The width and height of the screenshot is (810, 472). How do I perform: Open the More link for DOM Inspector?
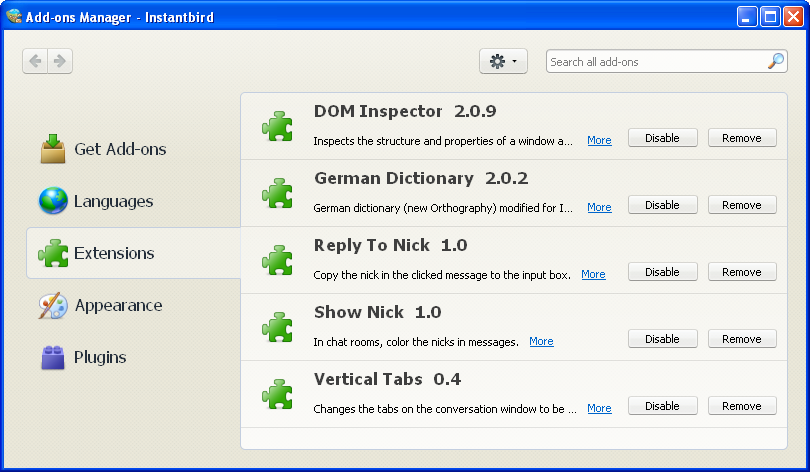[x=599, y=140]
